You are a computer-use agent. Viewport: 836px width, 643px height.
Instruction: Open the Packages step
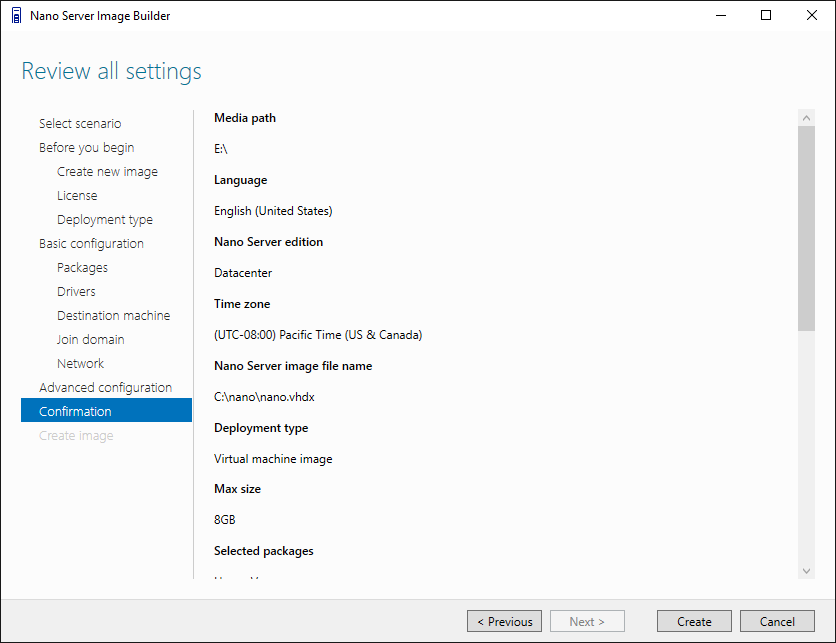[x=82, y=268]
